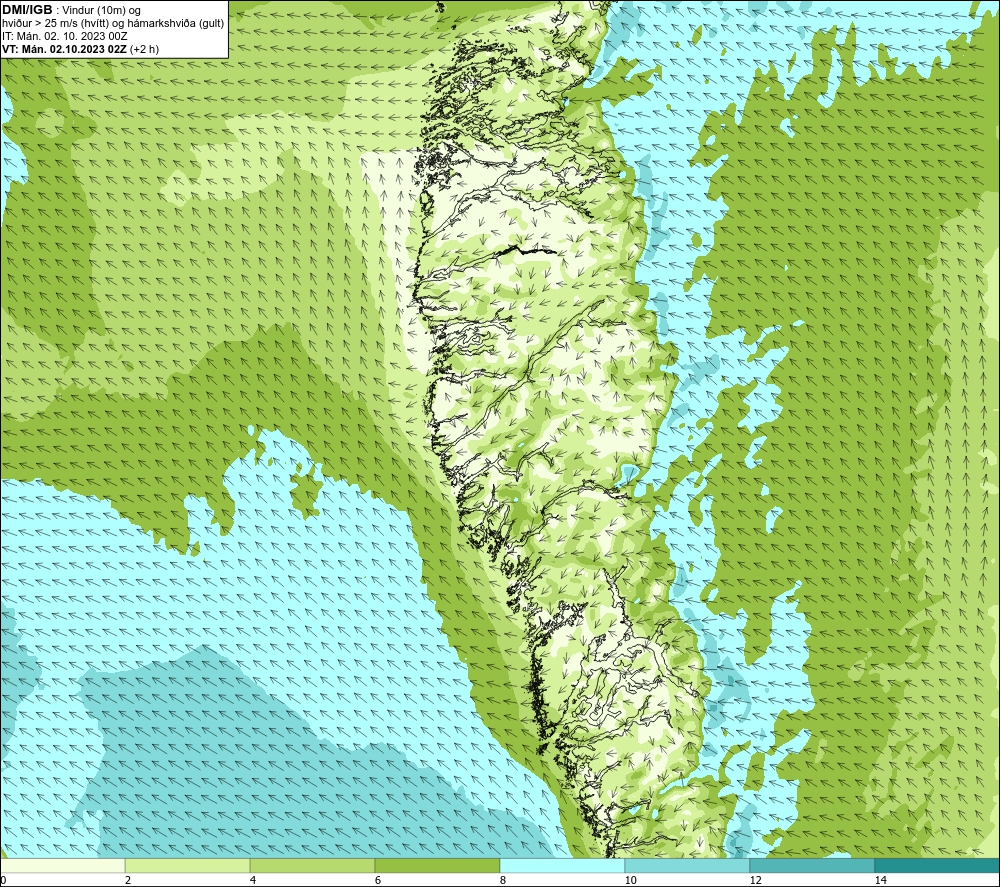Click the 6–8 m/s dark green band
1000x887 pixels.
pos(438,865)
